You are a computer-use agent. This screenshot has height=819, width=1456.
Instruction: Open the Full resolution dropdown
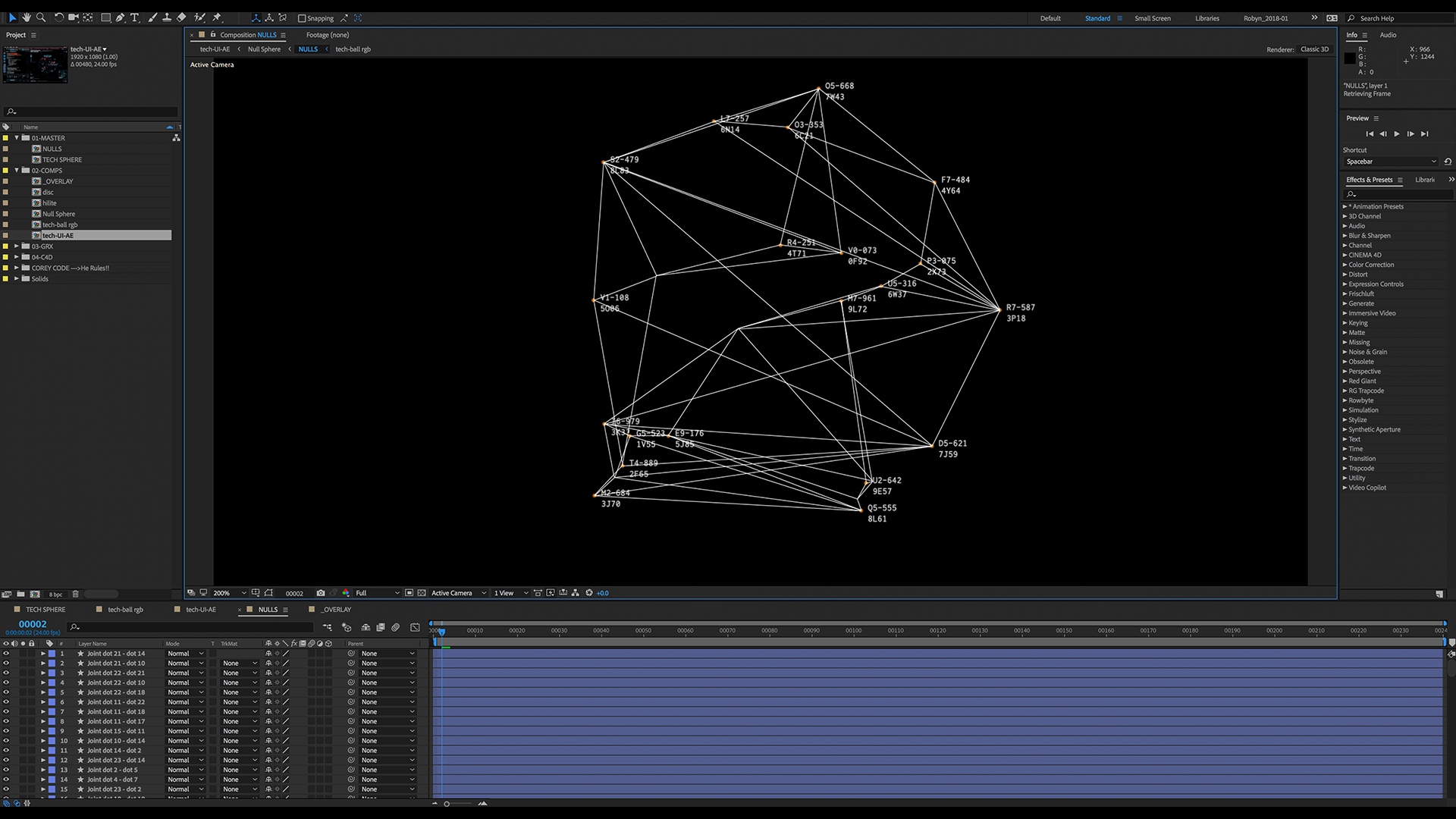(x=378, y=593)
